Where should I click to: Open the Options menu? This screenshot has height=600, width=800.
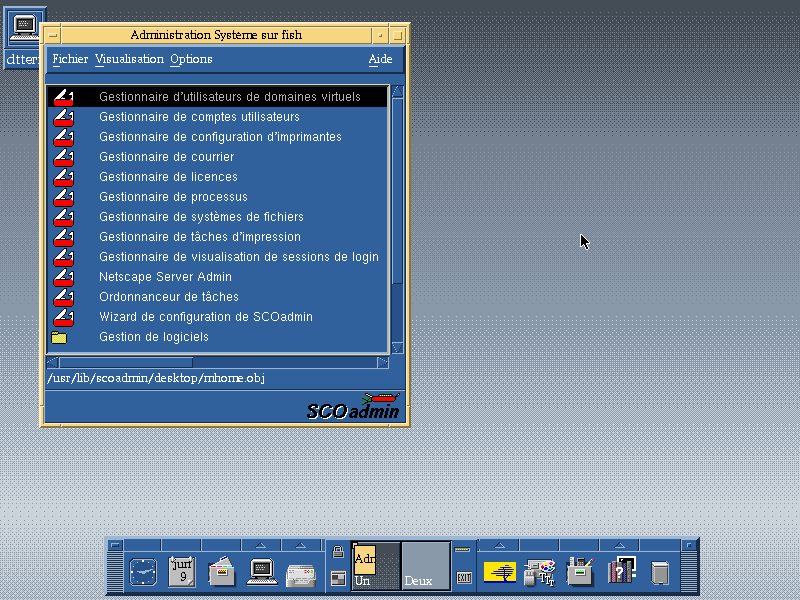coord(191,59)
